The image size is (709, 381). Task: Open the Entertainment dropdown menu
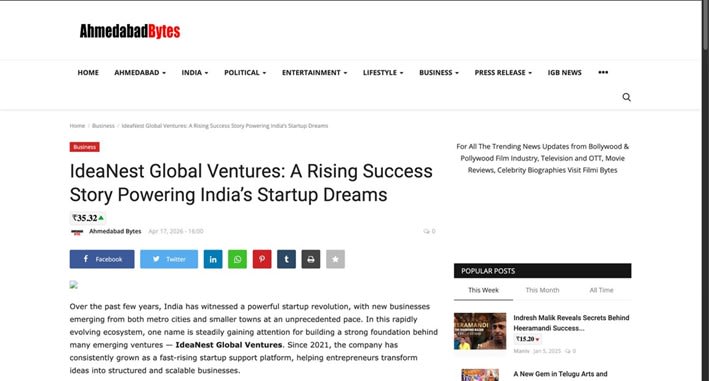coord(314,72)
